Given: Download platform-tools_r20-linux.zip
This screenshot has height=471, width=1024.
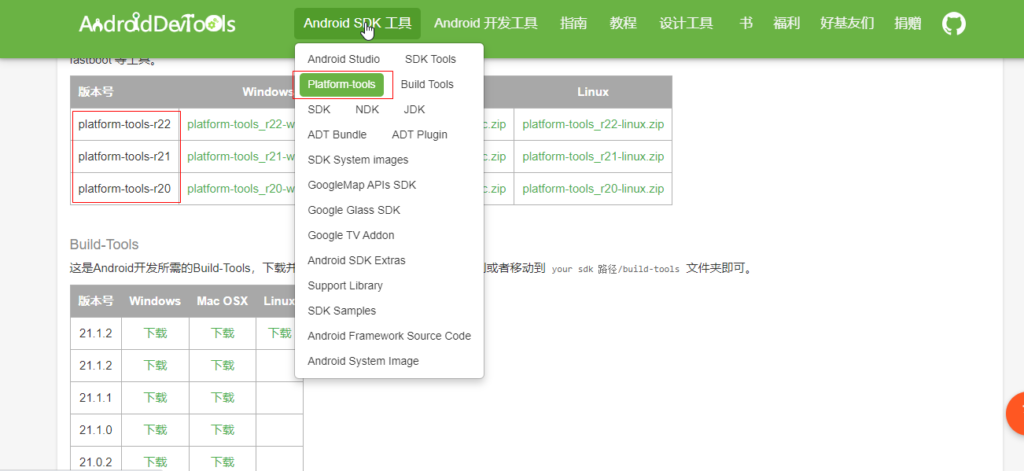Looking at the screenshot, I should click(593, 188).
